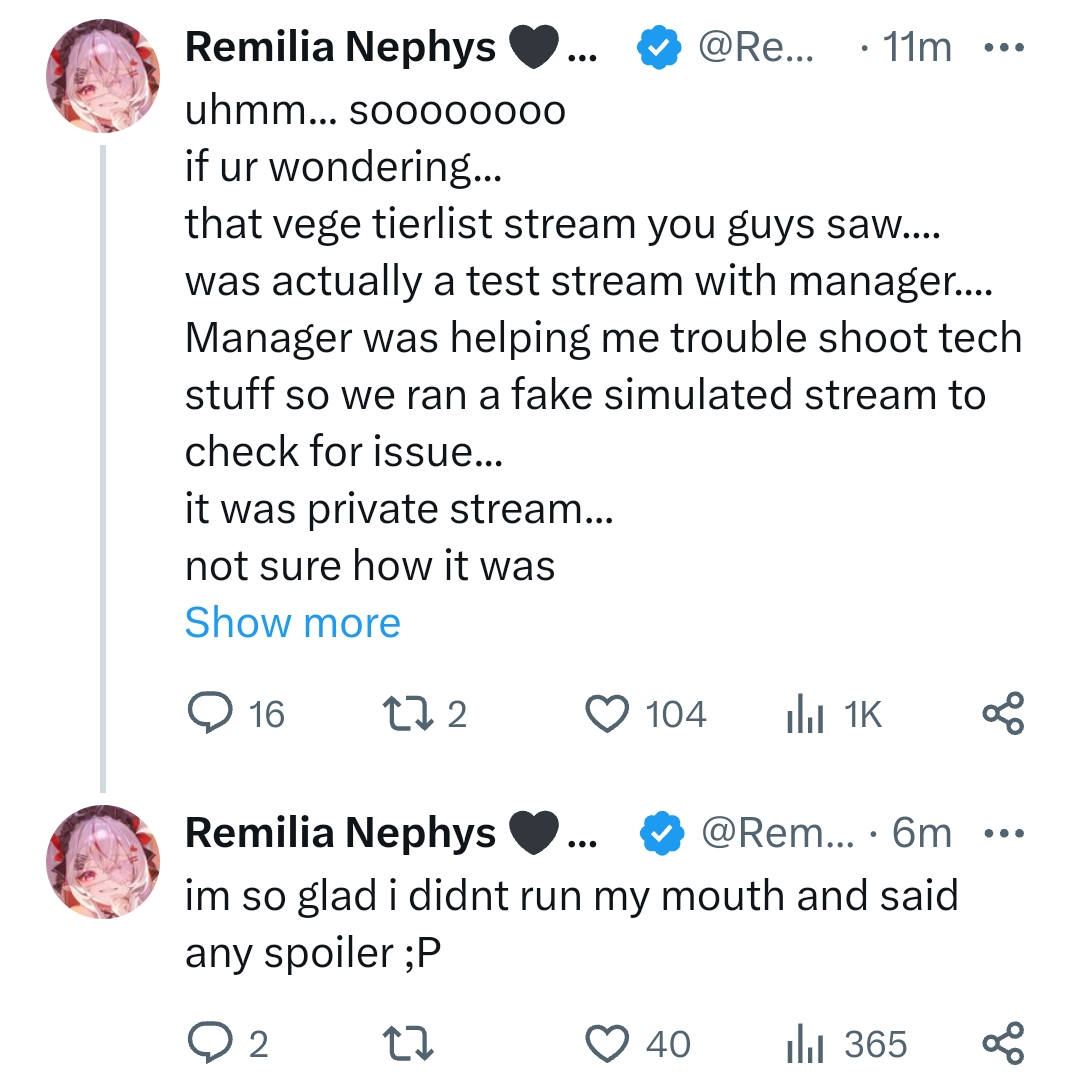
Task: Share the spoiler tweet
Action: coord(1003,1044)
